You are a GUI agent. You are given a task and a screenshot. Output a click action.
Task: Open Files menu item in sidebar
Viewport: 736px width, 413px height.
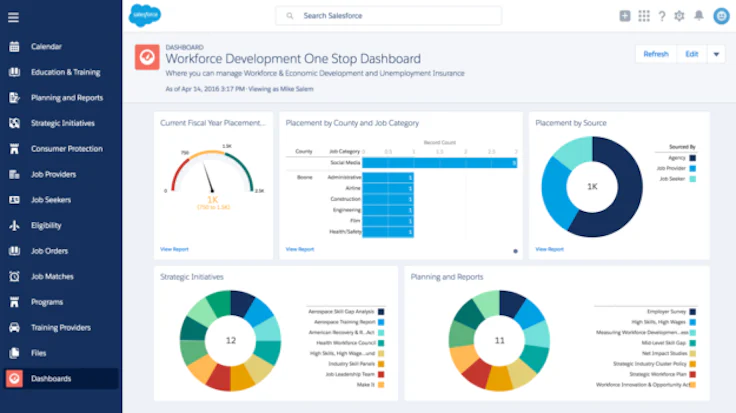[x=38, y=353]
